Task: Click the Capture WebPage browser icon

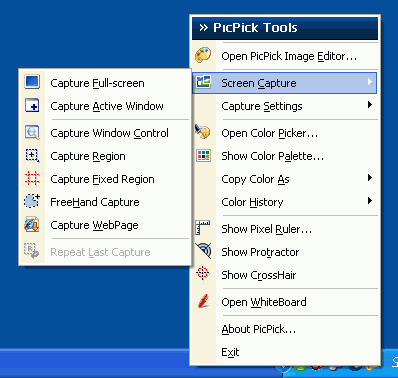Action: [x=32, y=225]
